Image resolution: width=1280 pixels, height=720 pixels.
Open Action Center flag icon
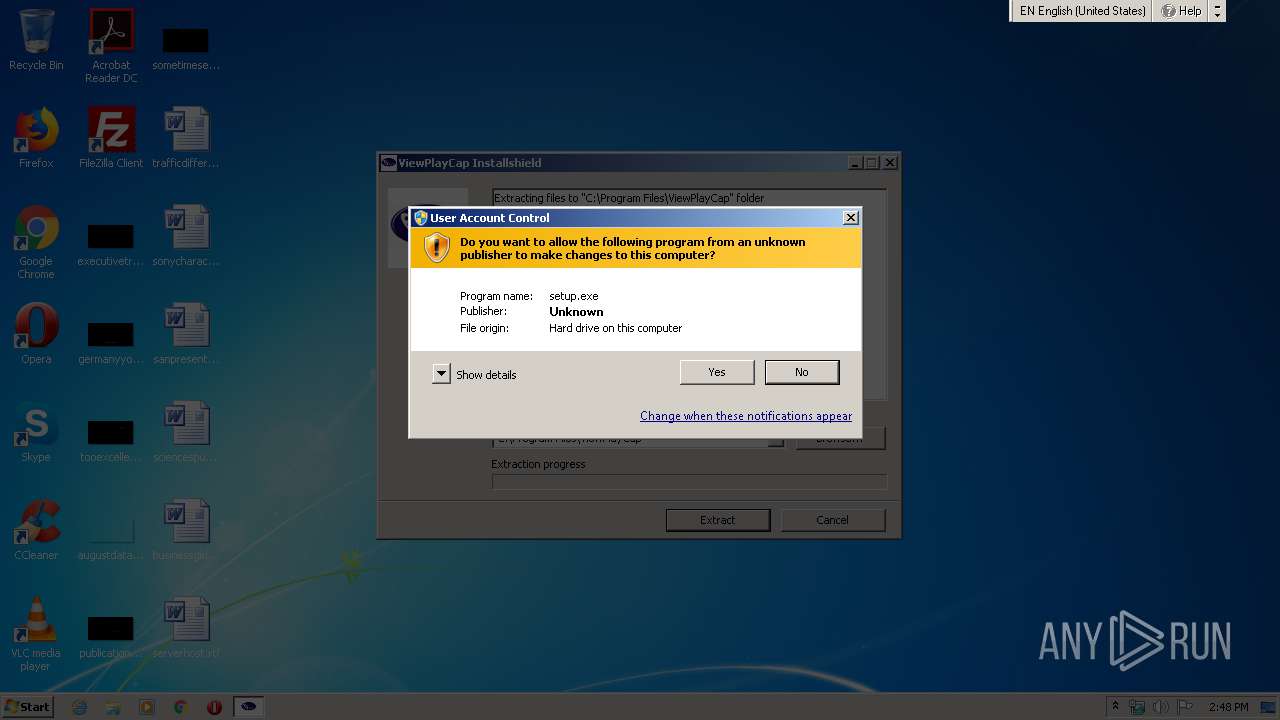coord(1186,707)
